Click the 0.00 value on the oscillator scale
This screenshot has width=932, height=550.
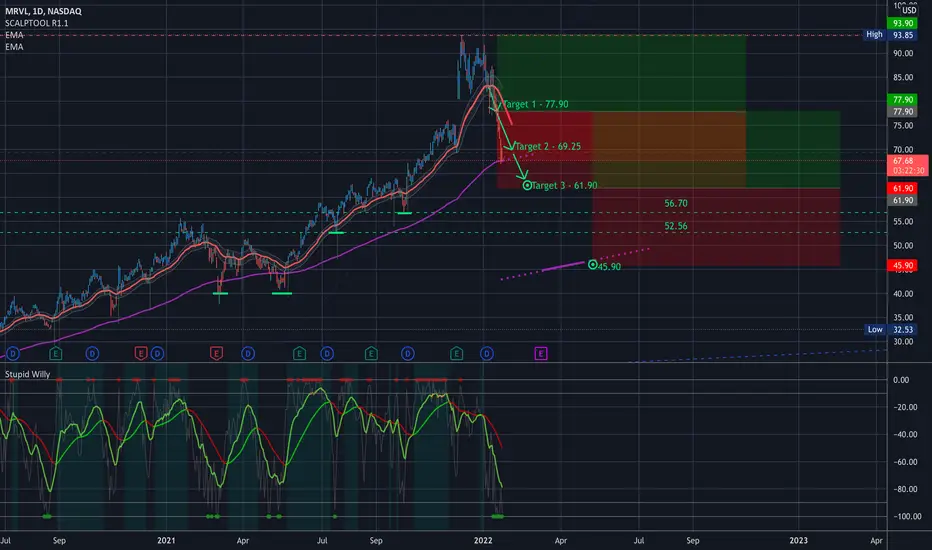click(901, 380)
